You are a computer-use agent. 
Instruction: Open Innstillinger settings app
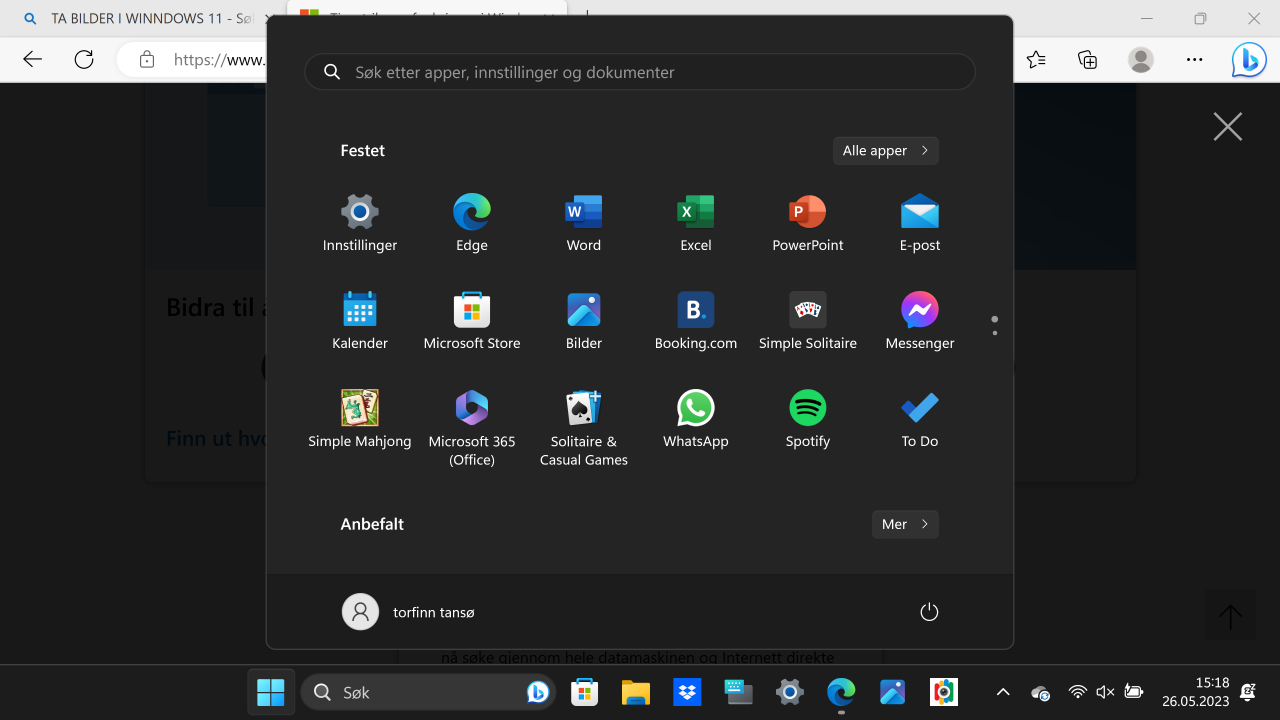point(360,223)
